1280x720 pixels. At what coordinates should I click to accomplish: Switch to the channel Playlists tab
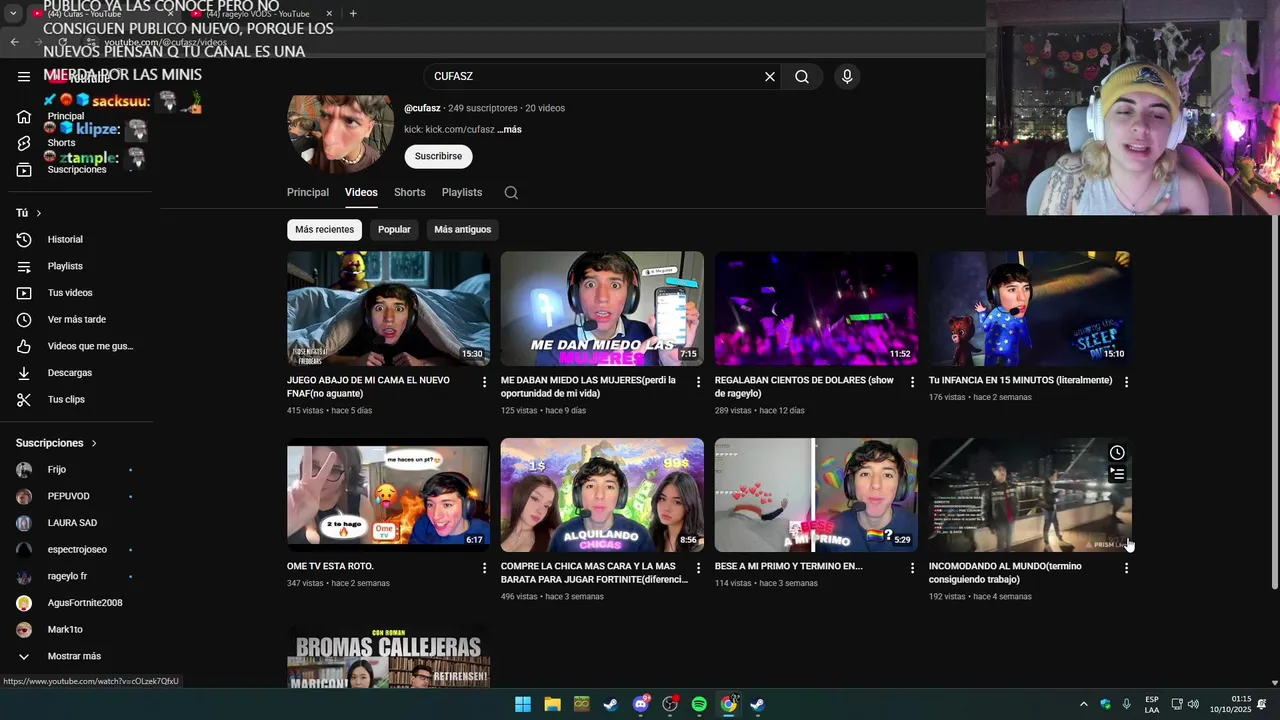[x=462, y=192]
